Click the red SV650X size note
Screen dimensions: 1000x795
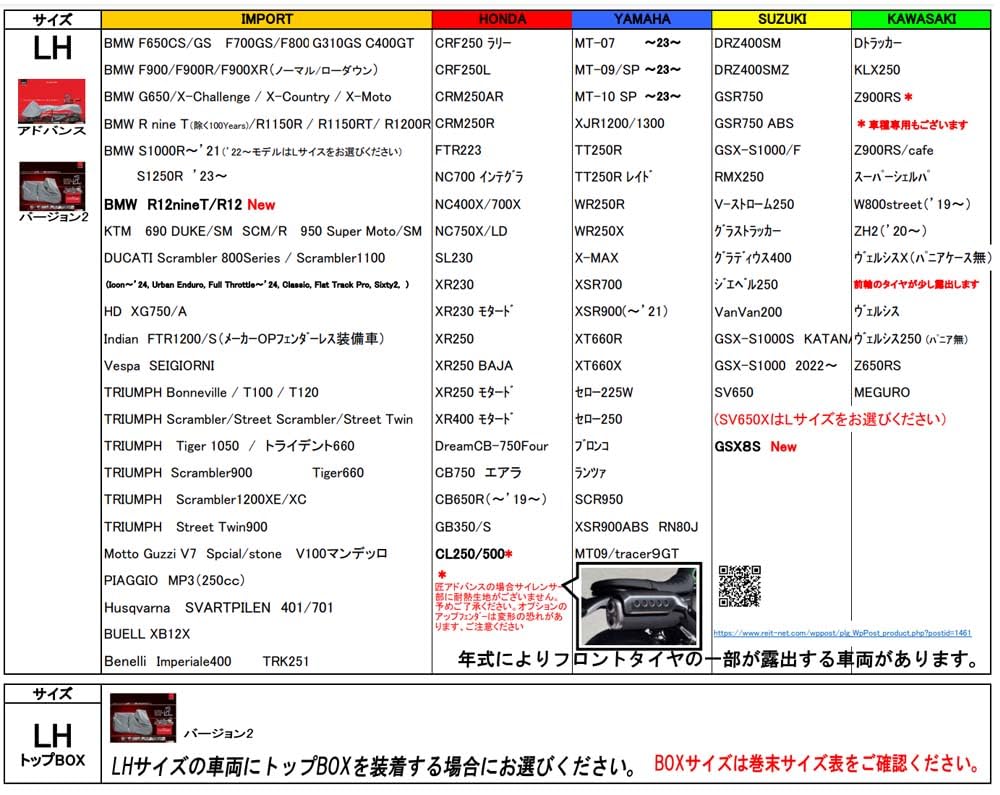pos(830,419)
